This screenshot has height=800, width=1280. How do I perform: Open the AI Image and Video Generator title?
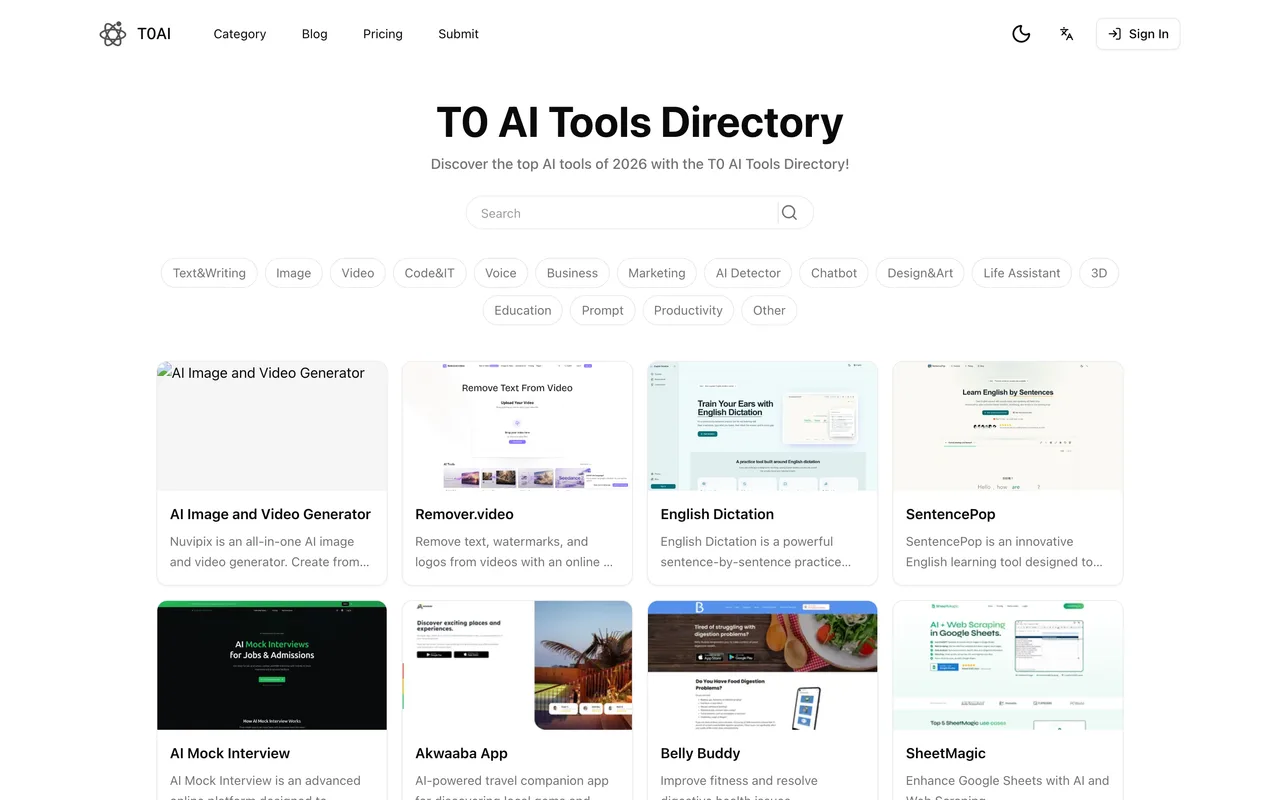270,514
